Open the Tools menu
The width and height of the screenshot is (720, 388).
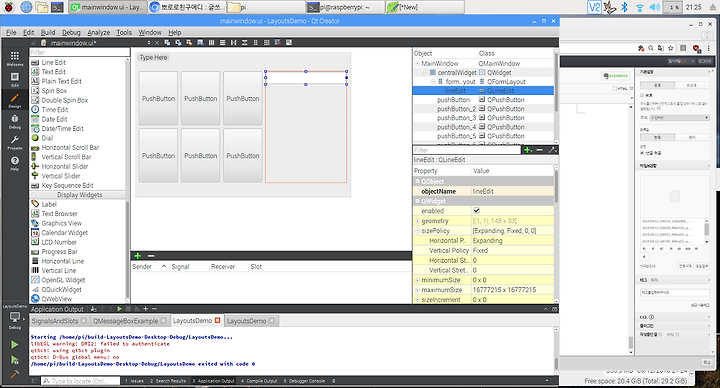pos(124,32)
